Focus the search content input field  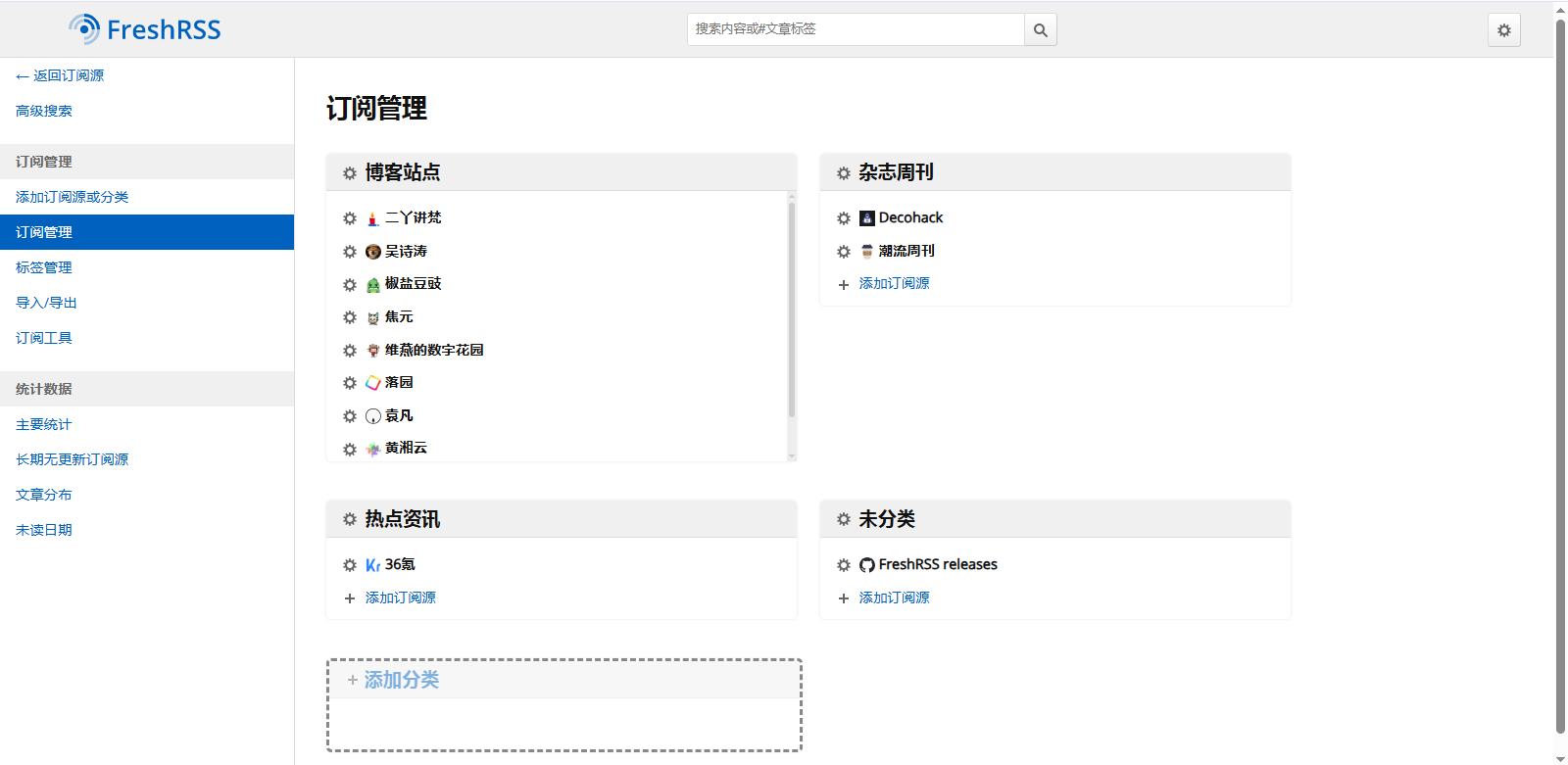click(x=856, y=29)
